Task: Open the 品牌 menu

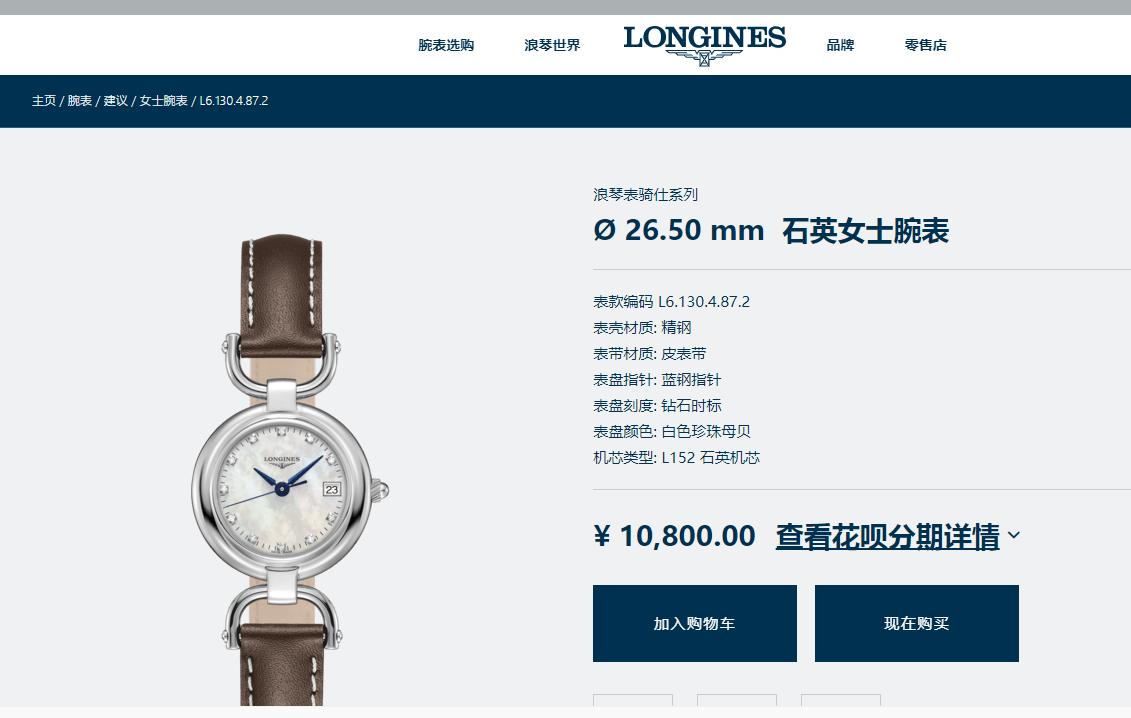Action: 840,45
